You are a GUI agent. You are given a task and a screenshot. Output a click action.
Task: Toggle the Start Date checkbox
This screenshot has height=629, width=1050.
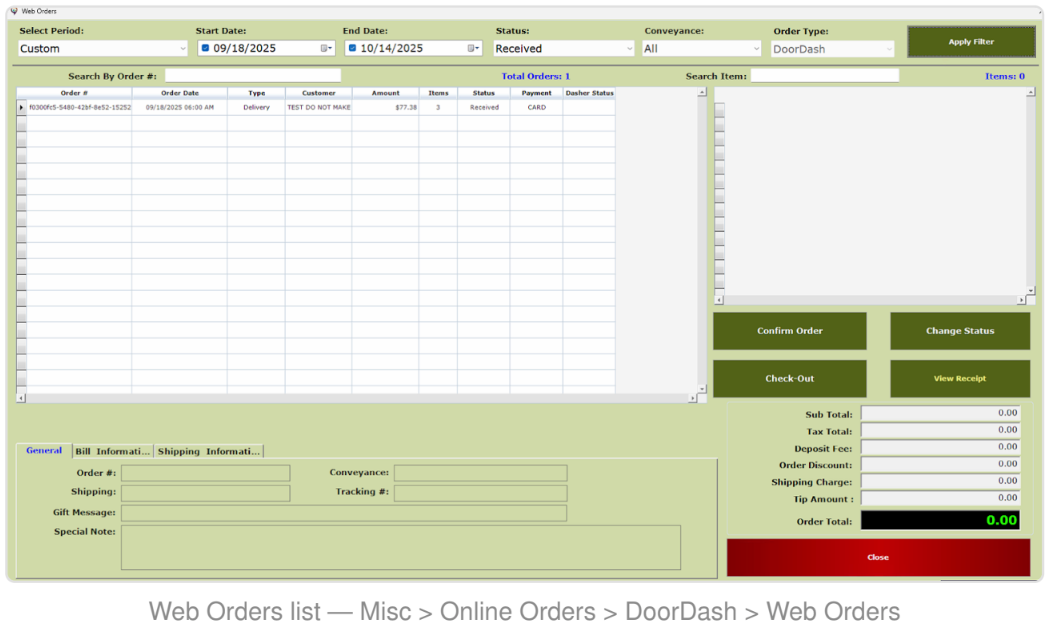coord(206,48)
